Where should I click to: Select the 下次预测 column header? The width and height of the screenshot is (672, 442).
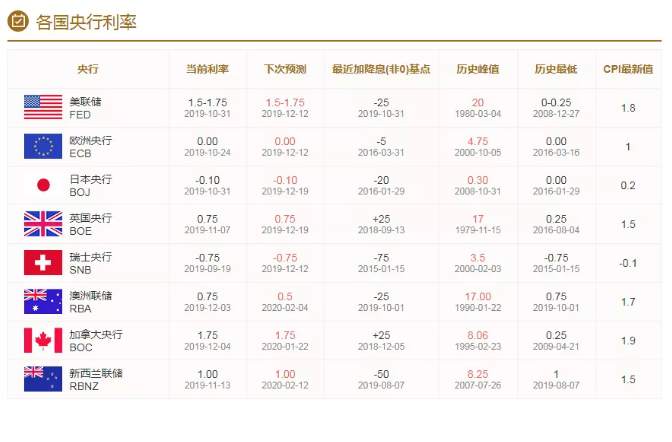(285, 69)
